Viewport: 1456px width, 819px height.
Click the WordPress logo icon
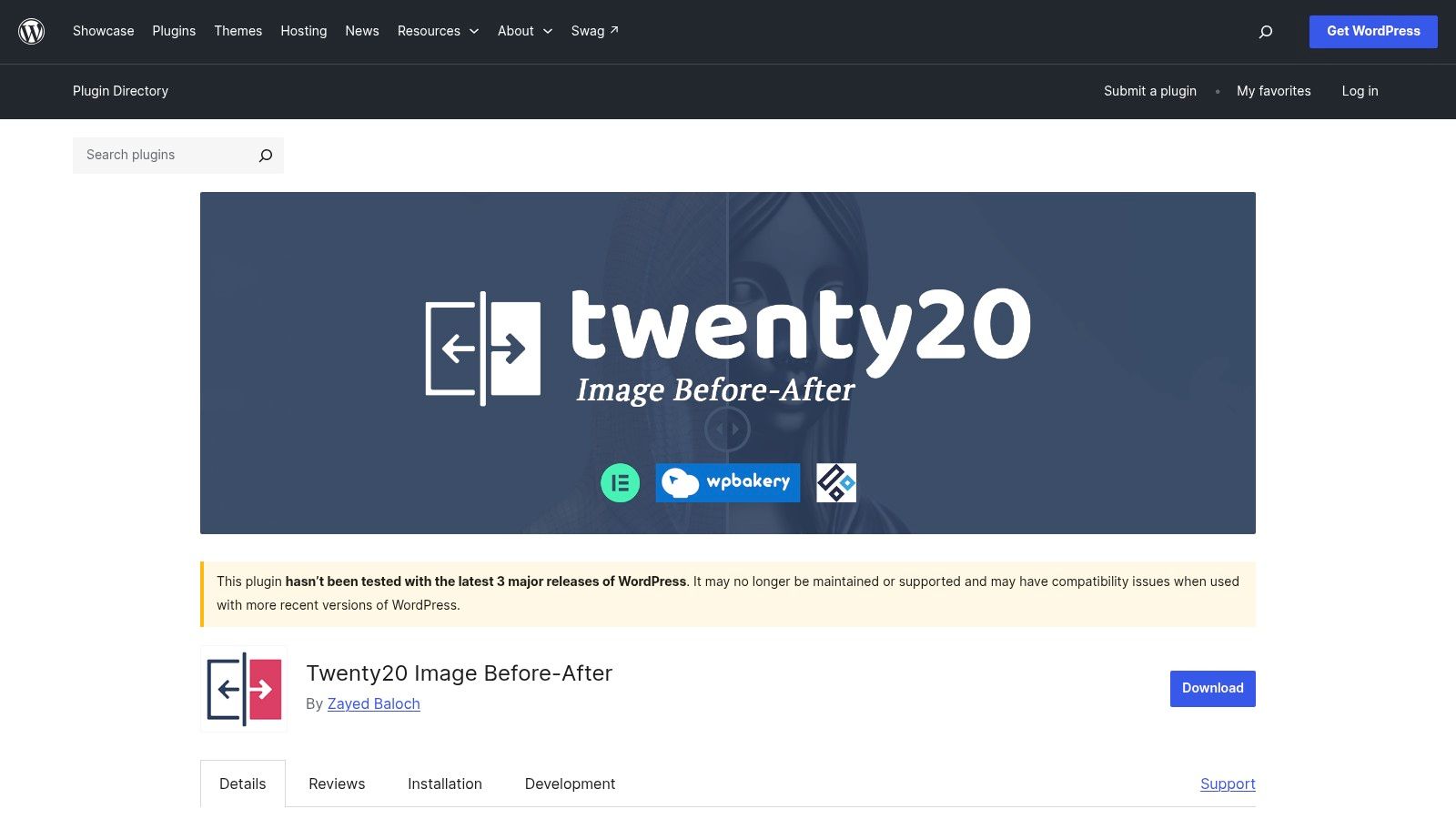pyautogui.click(x=32, y=31)
